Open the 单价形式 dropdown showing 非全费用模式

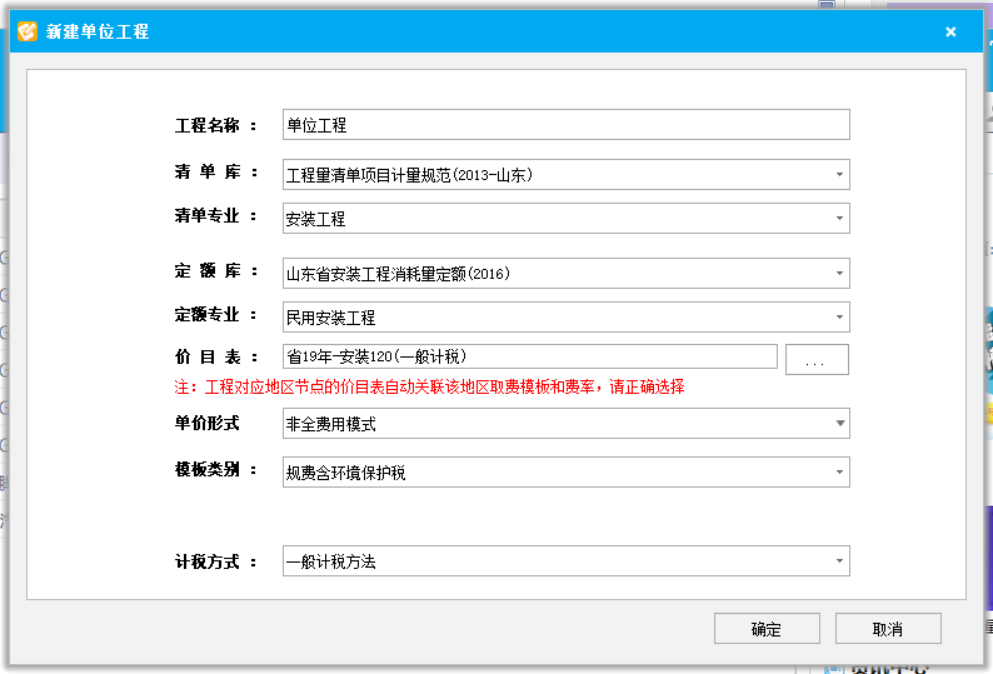840,423
